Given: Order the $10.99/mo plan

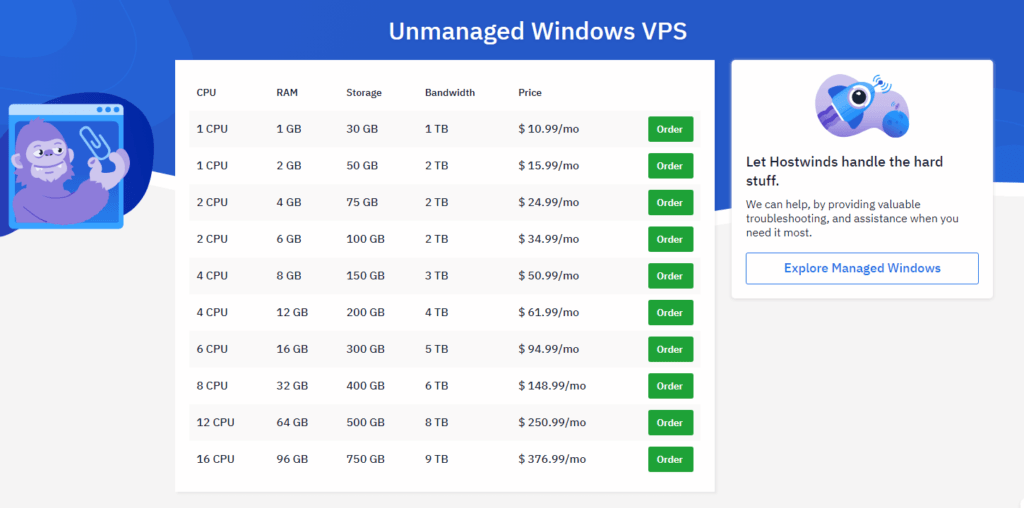Looking at the screenshot, I should coord(670,129).
